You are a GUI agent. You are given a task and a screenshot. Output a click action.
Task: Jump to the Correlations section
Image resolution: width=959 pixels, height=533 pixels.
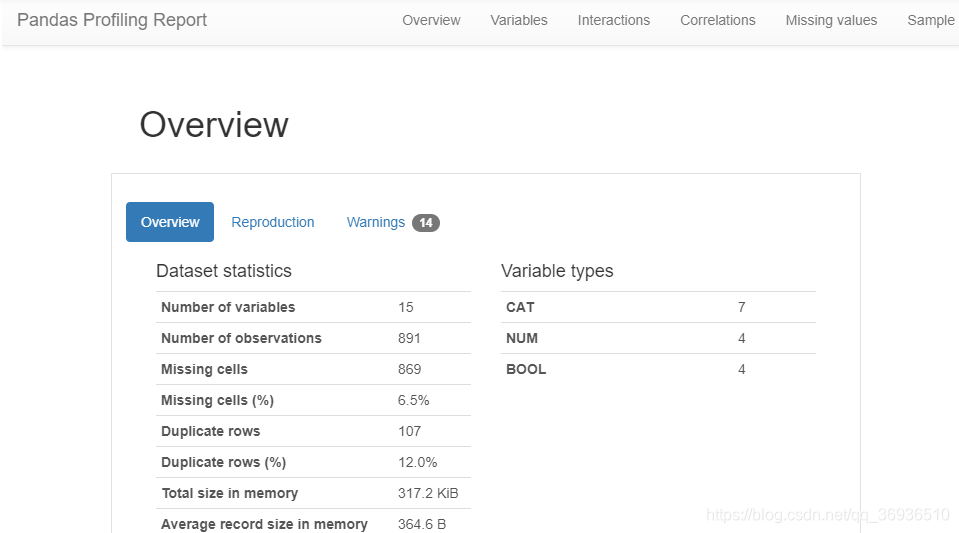[717, 20]
